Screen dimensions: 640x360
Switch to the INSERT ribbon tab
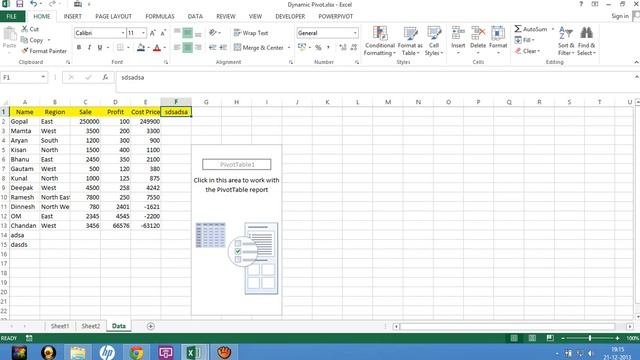coord(72,16)
